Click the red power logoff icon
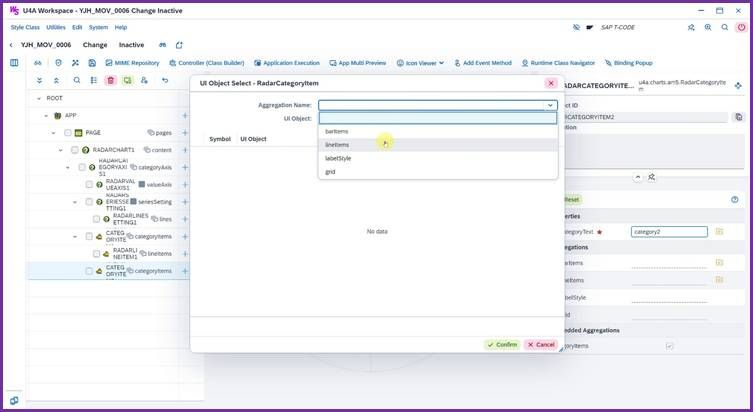This screenshot has height=412, width=753. click(741, 27)
